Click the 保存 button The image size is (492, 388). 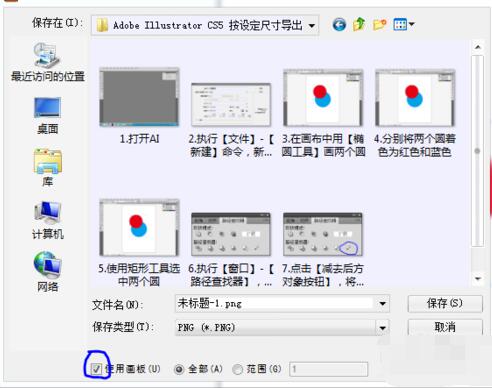click(x=445, y=303)
